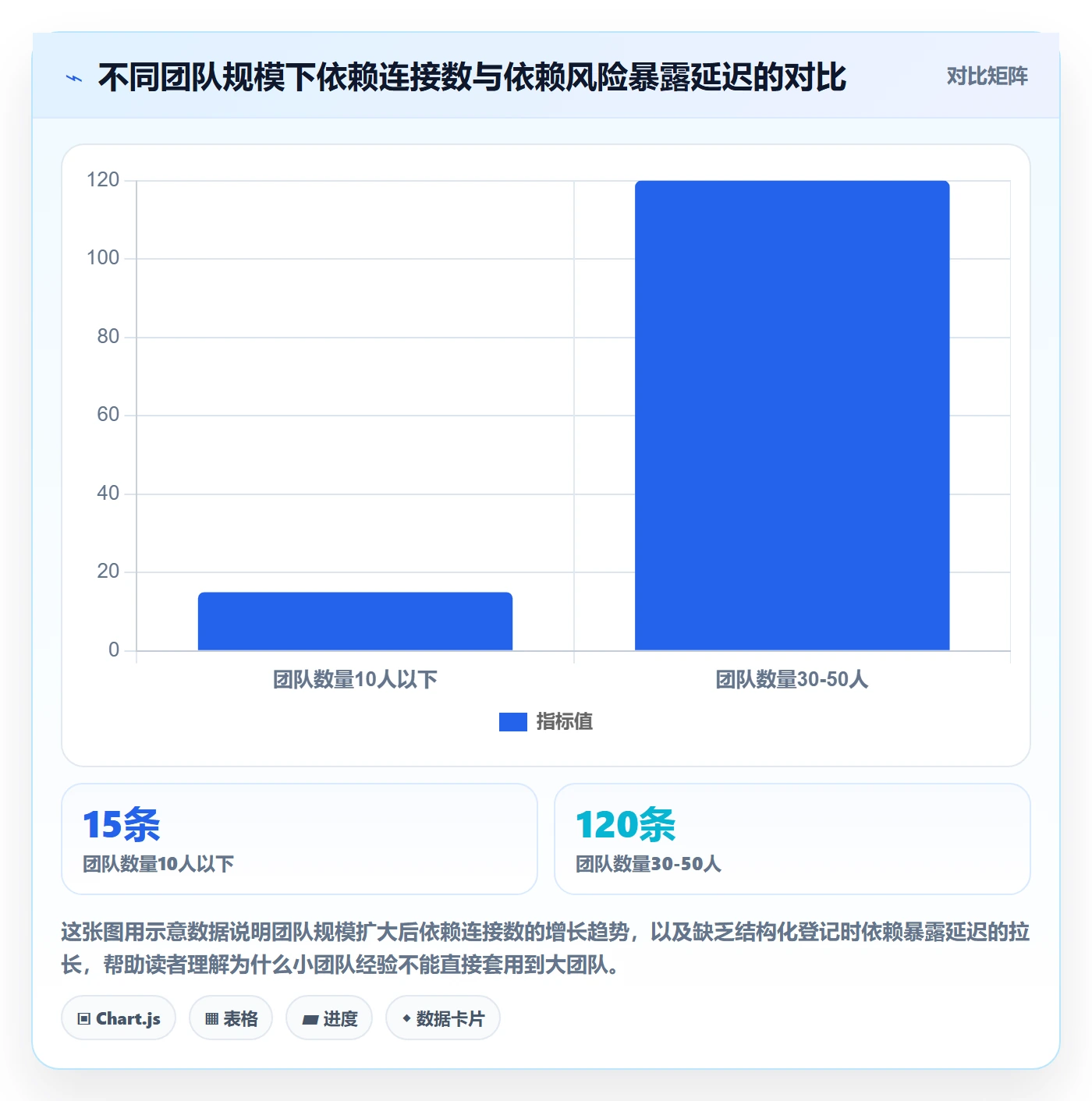This screenshot has width=1092, height=1101.
Task: Click the 数据卡片 diamond icon
Action: [406, 1018]
